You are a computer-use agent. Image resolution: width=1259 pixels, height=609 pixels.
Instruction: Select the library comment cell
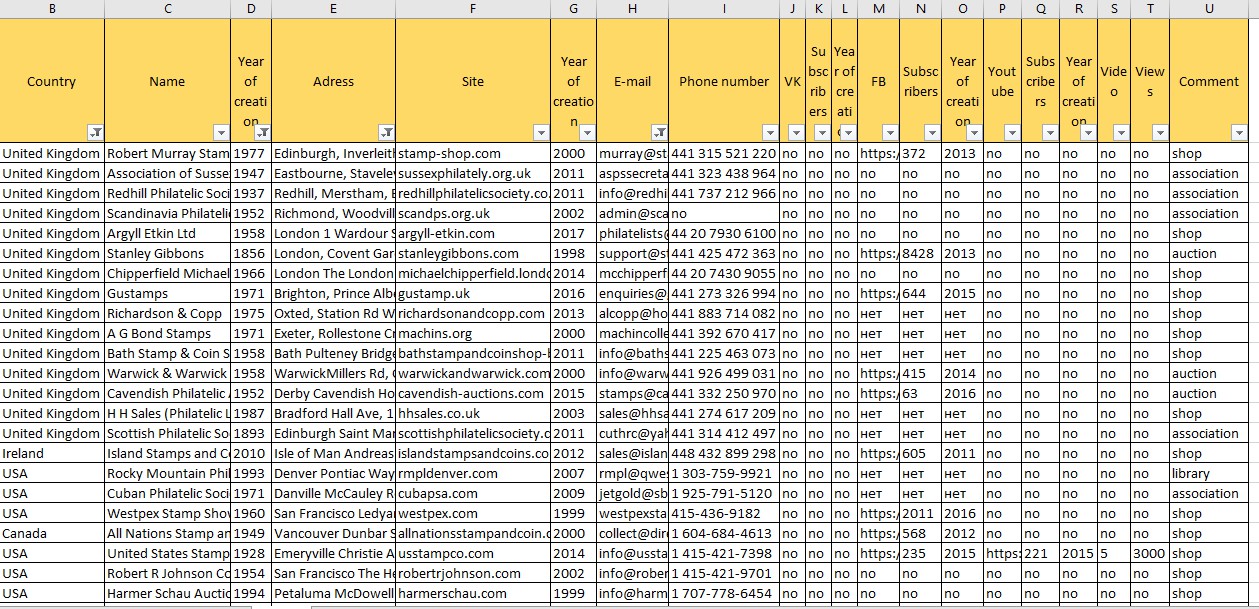coord(1209,474)
